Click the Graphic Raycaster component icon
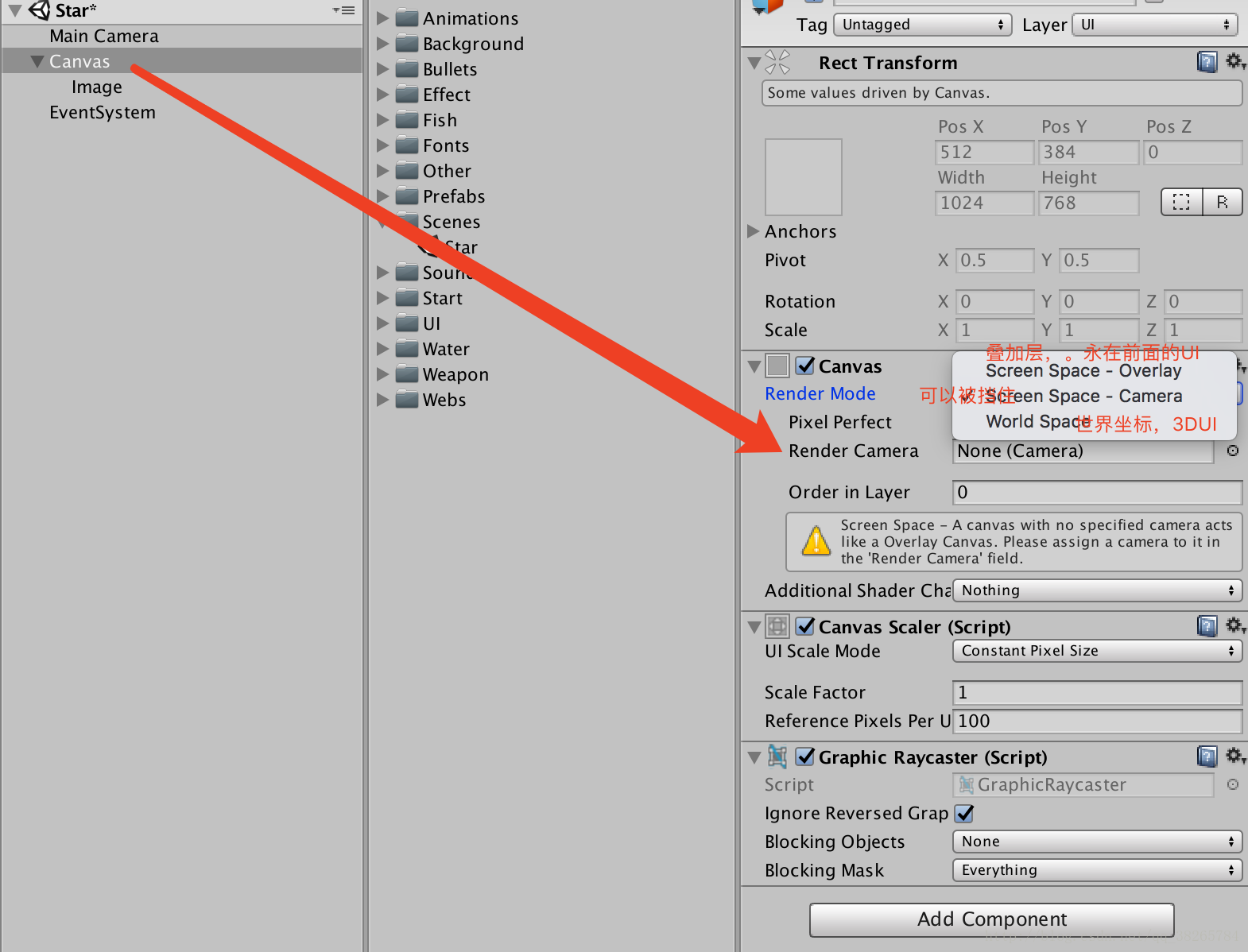This screenshot has height=952, width=1248. point(777,757)
